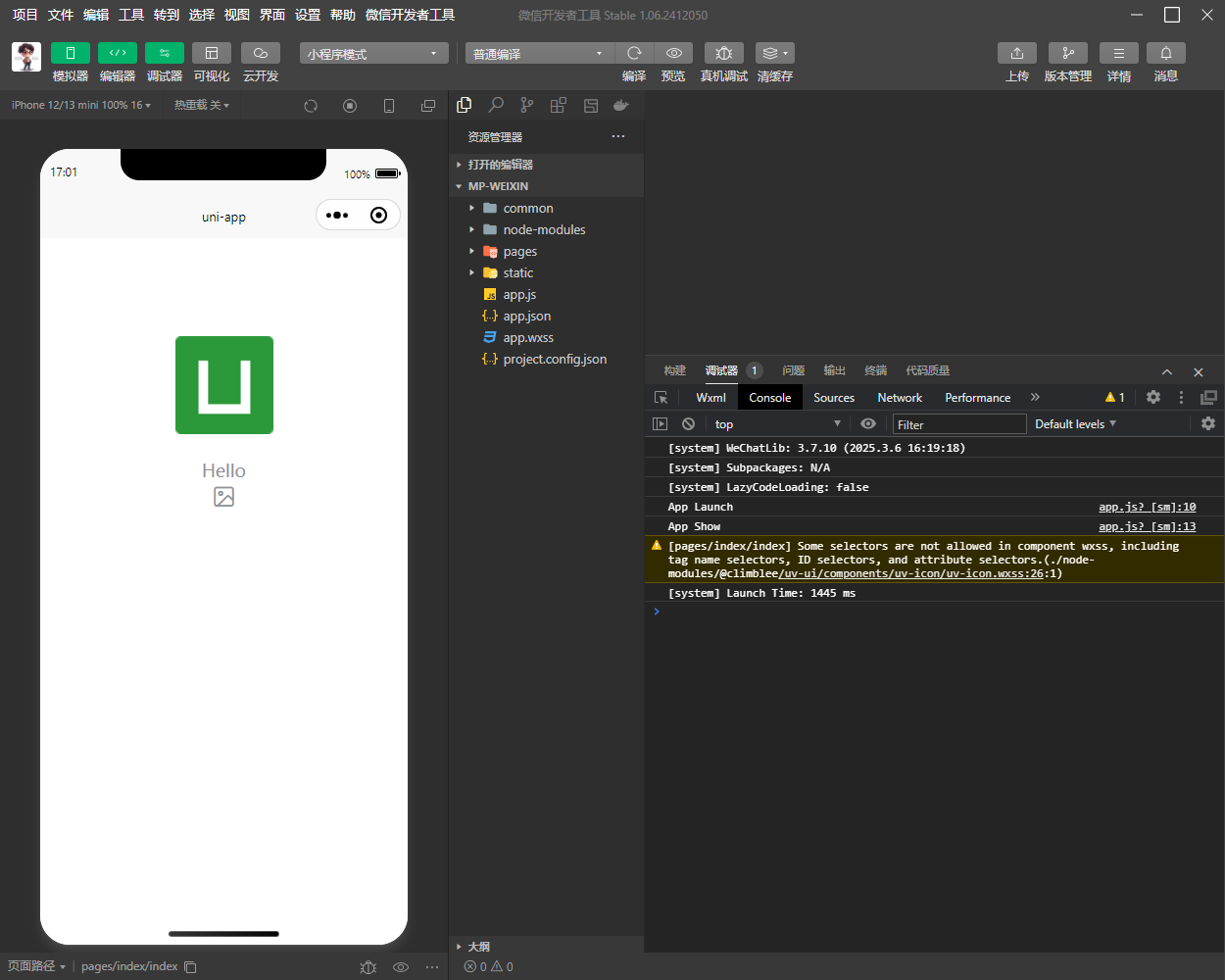Toggle the 模拟器 simulator panel button
This screenshot has height=980, width=1225.
71,53
